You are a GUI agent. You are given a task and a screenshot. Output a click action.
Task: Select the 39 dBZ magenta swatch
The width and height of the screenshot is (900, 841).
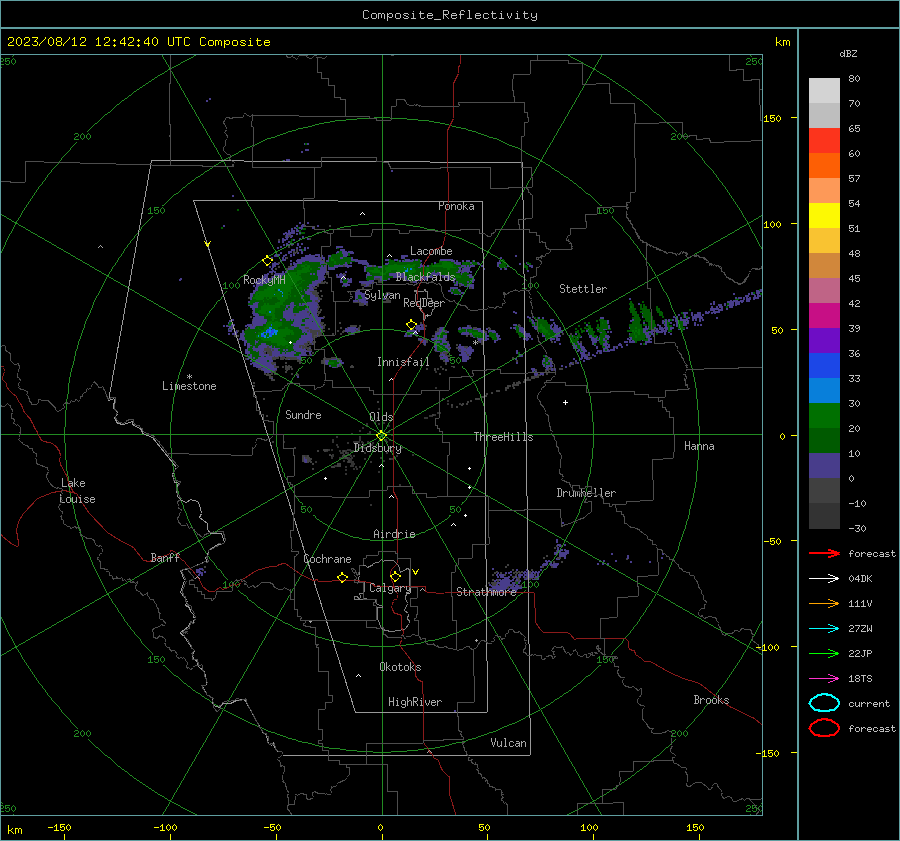pos(824,316)
